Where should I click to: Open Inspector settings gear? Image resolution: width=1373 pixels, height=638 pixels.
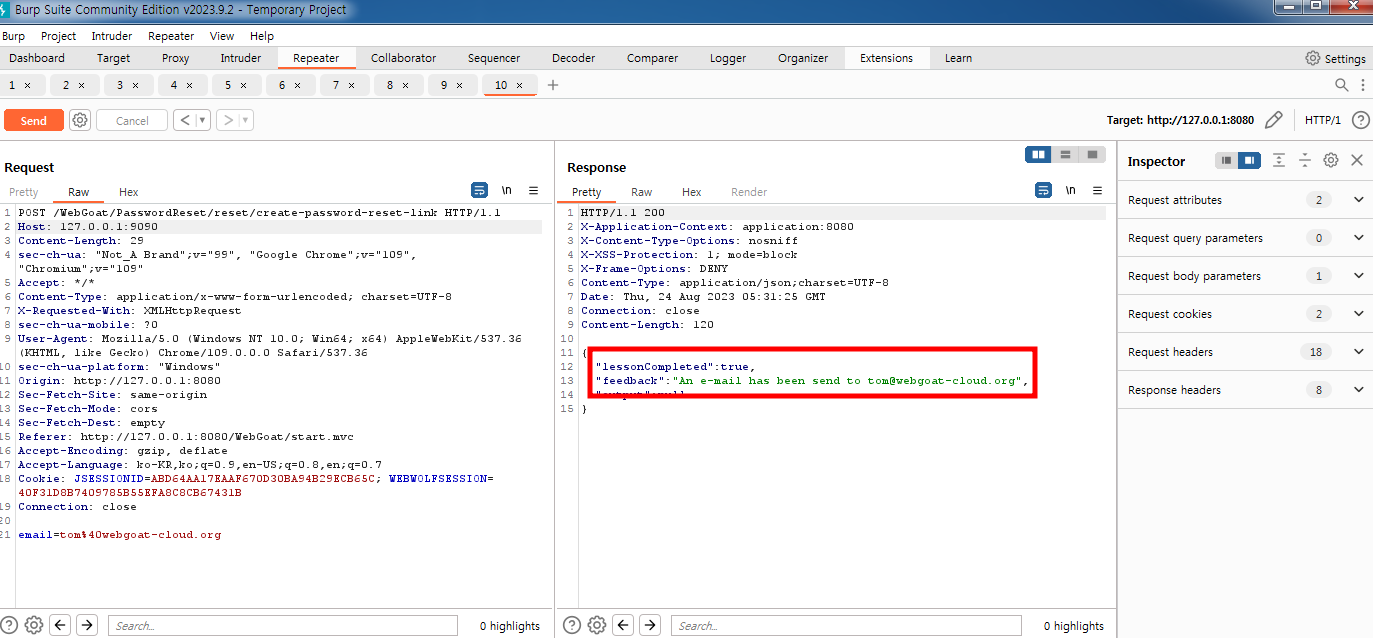1331,160
